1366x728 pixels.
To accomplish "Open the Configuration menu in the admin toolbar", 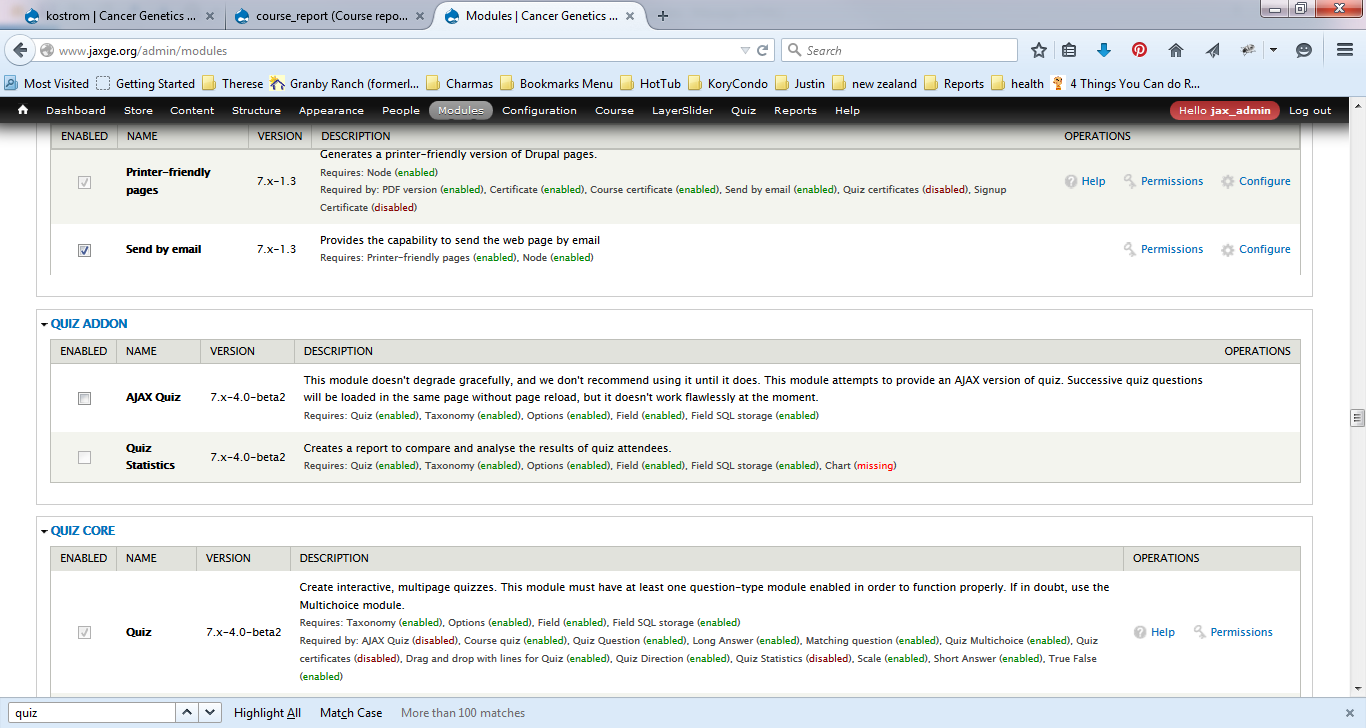I will 539,111.
